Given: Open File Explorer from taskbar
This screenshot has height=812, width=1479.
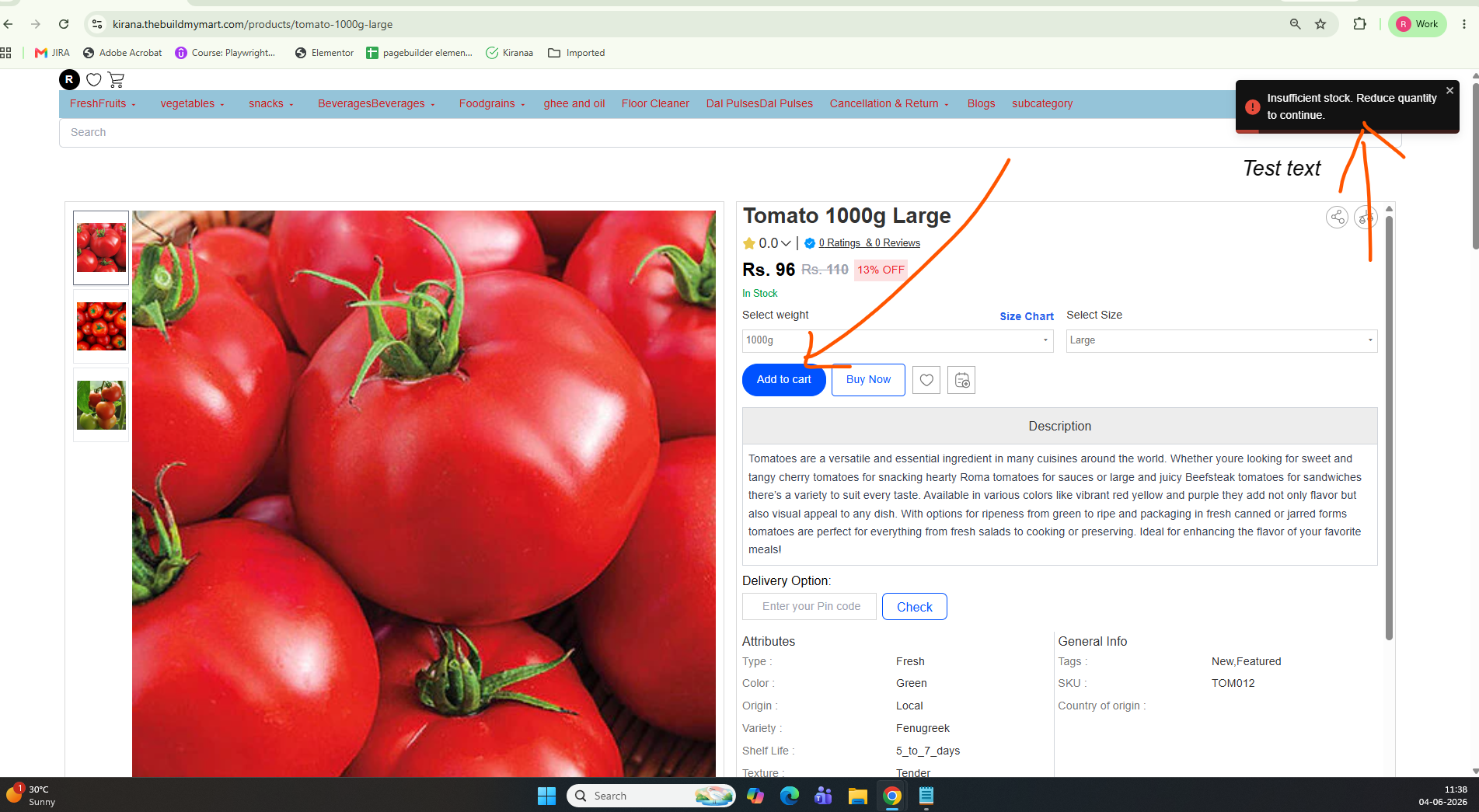Looking at the screenshot, I should (857, 796).
